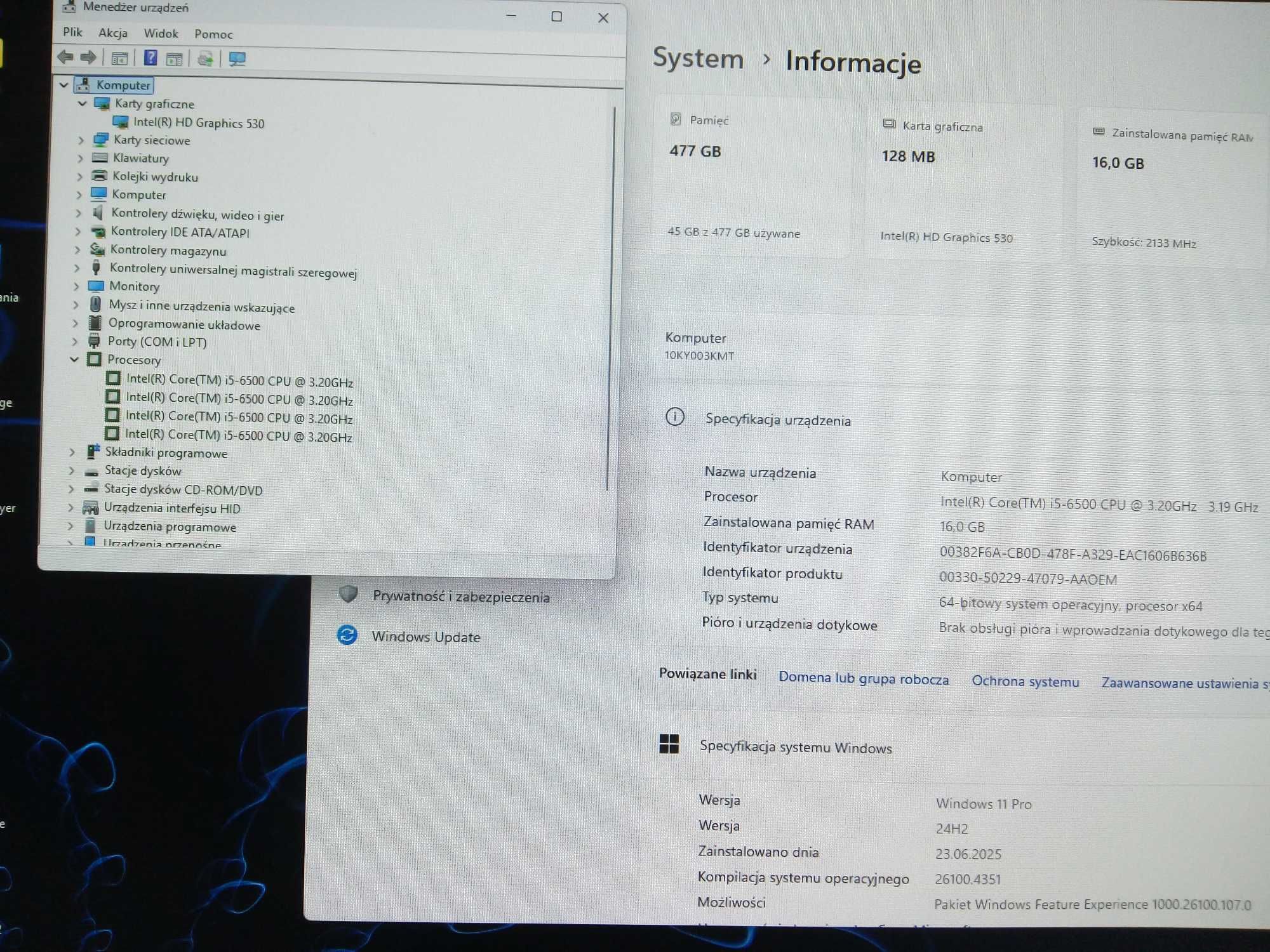Expand the Urządzenia programowe branch
Viewport: 1270px width, 952px height.
click(x=70, y=526)
